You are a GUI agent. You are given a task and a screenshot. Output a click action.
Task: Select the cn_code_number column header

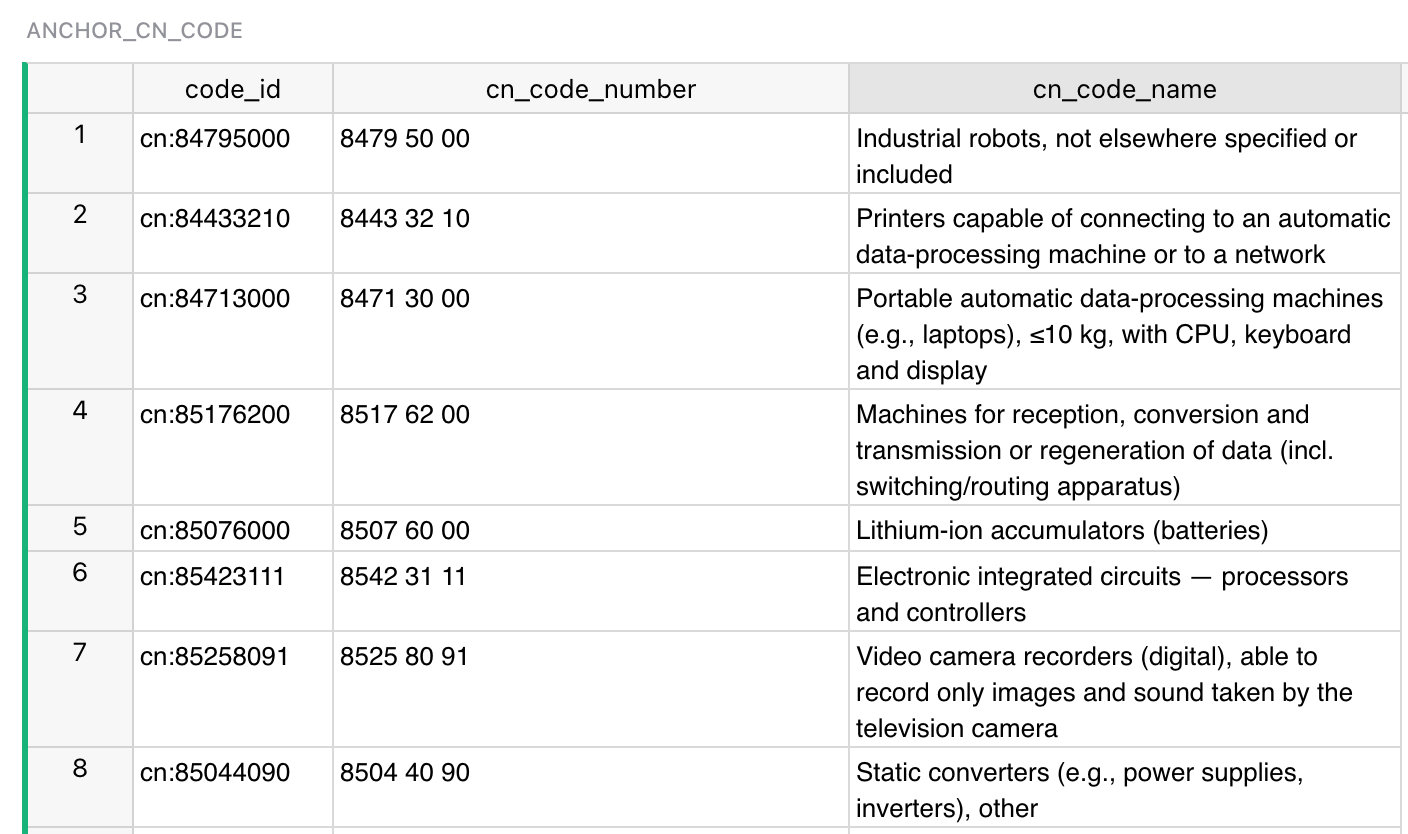590,89
